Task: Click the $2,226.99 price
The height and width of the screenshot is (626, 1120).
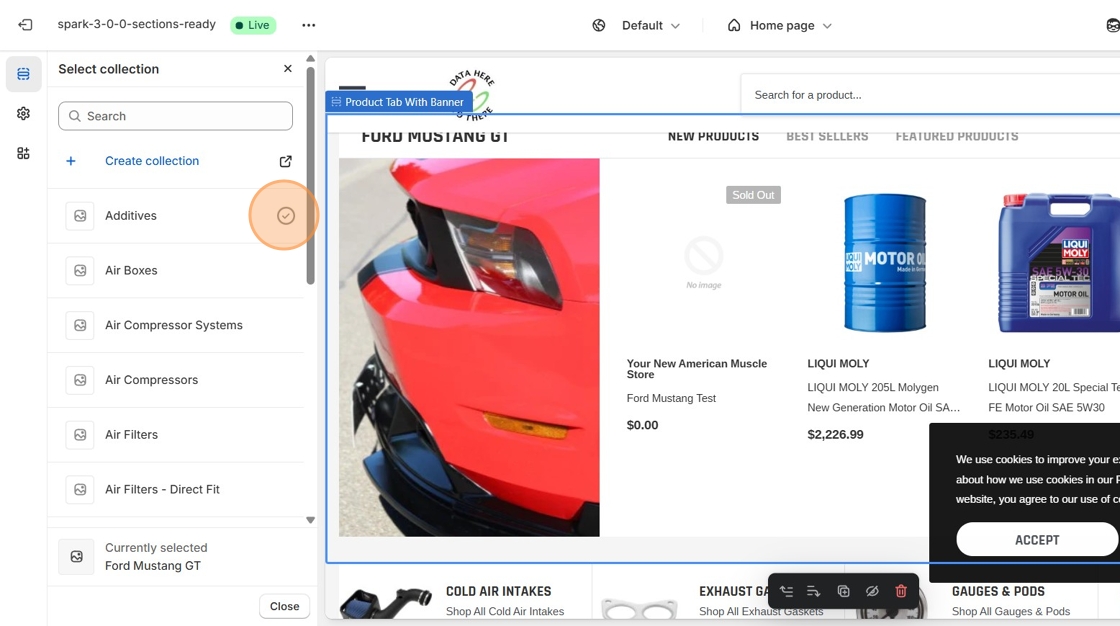Action: [x=835, y=434]
